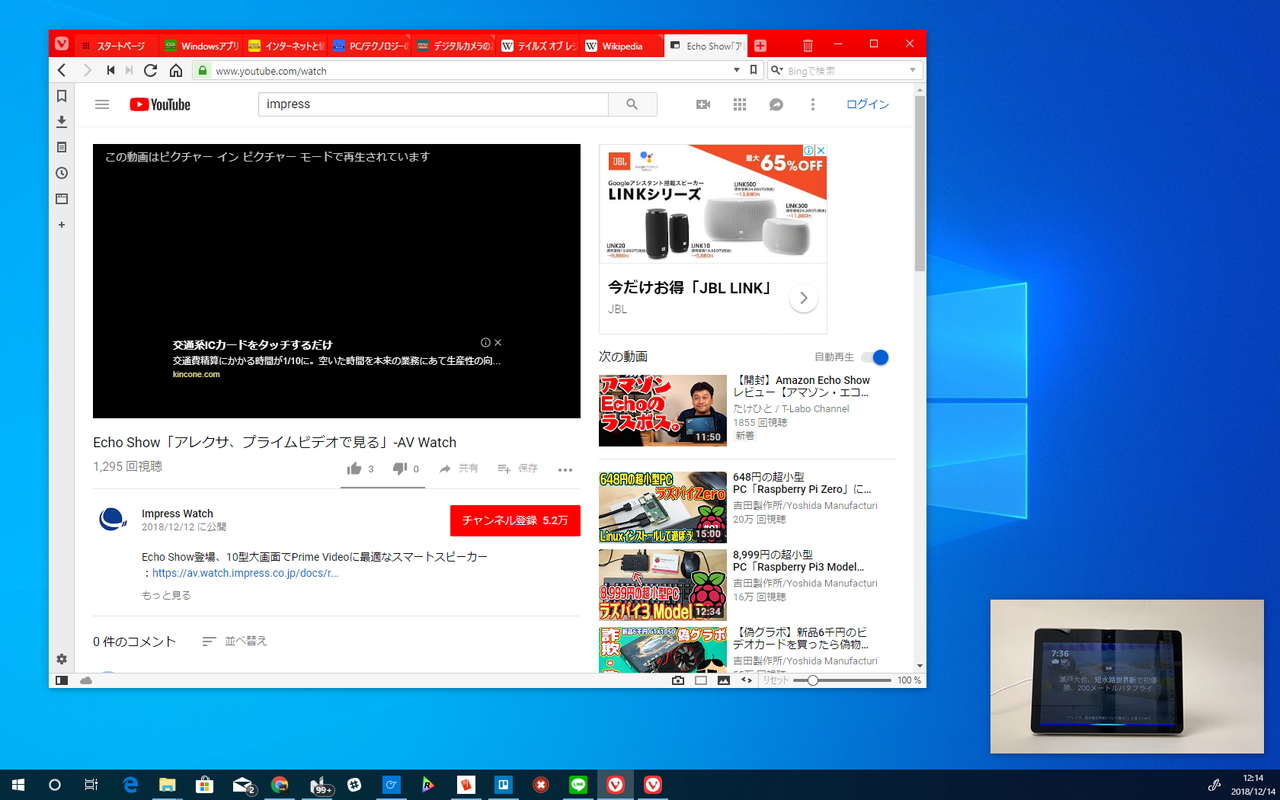Open the History panel in the sidebar
The image size is (1280, 800).
tap(61, 173)
